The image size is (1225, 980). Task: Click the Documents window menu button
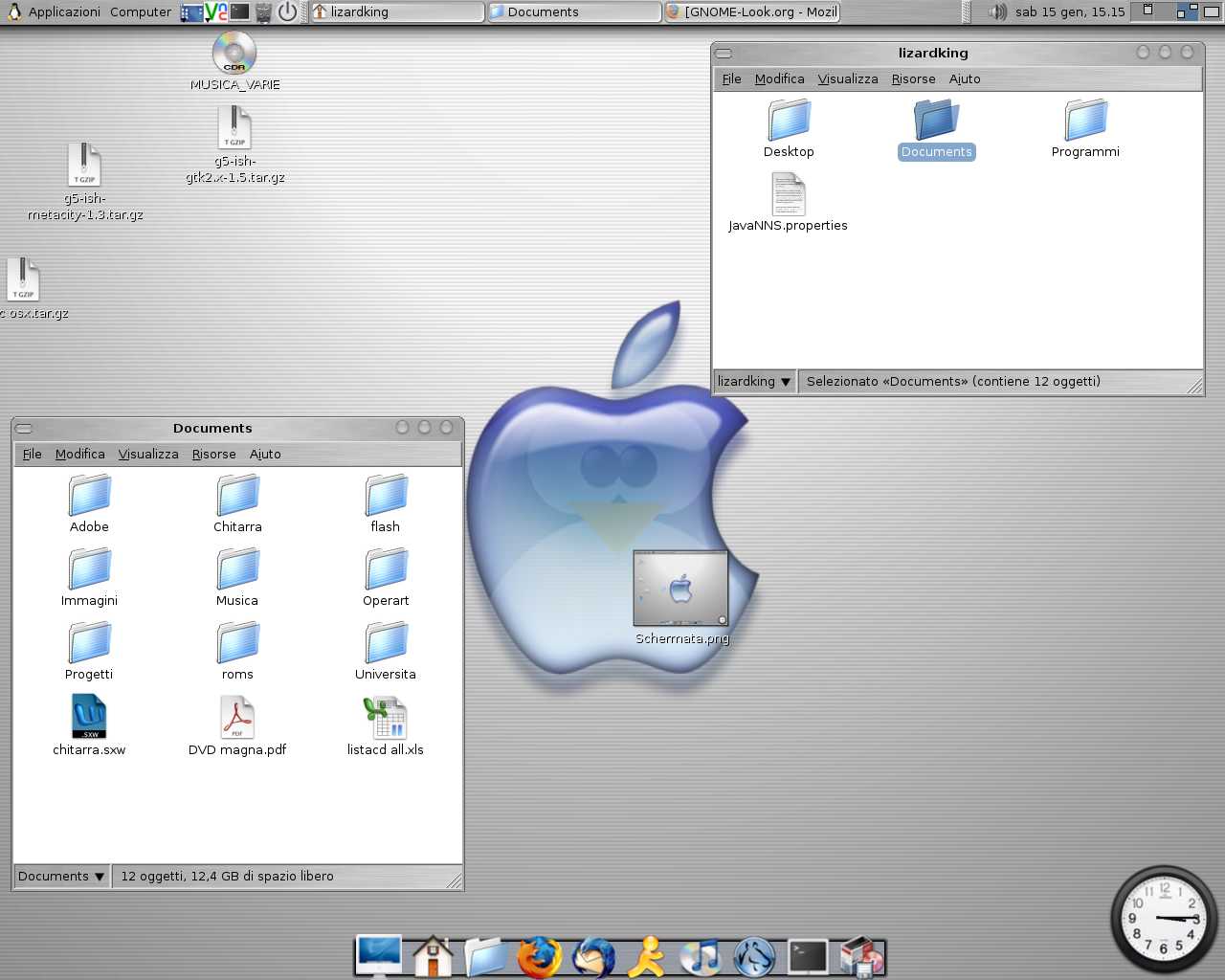click(x=25, y=428)
